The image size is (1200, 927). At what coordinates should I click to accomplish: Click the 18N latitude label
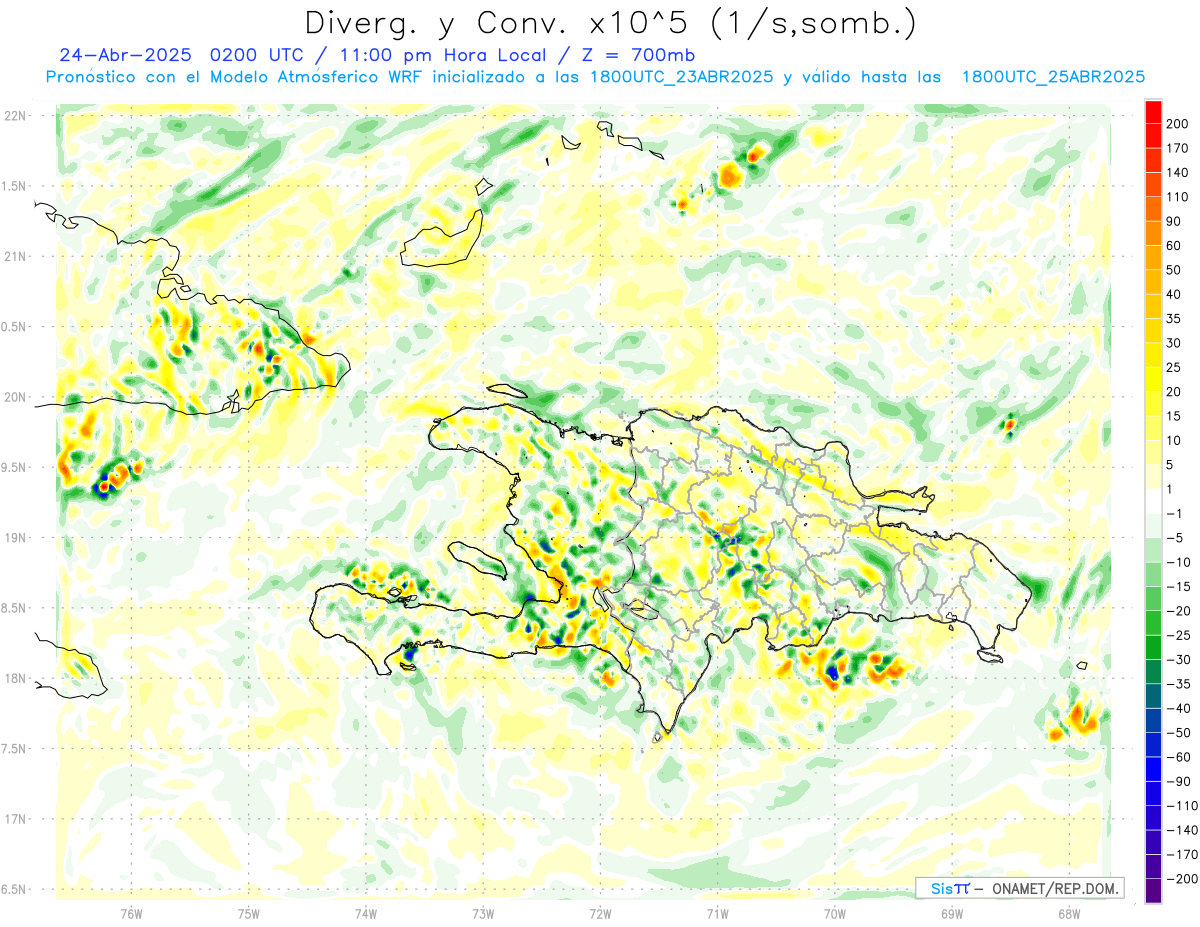pos(15,678)
